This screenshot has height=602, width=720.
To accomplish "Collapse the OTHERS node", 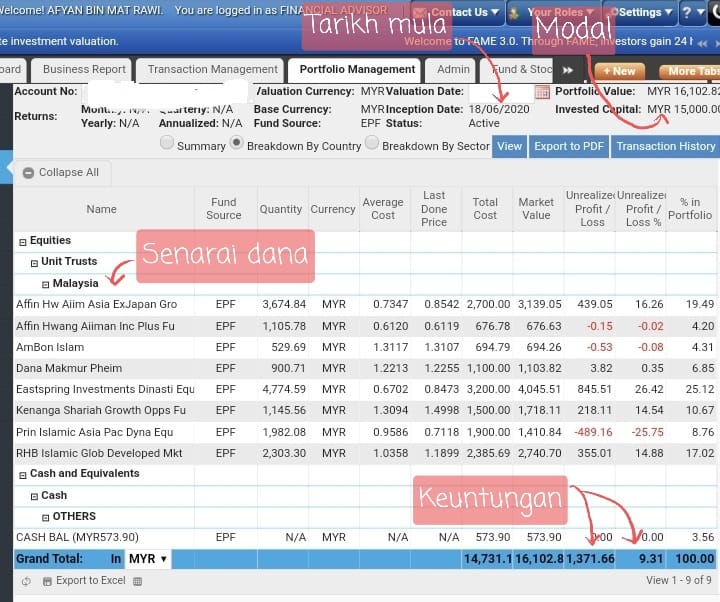I will point(45,518).
